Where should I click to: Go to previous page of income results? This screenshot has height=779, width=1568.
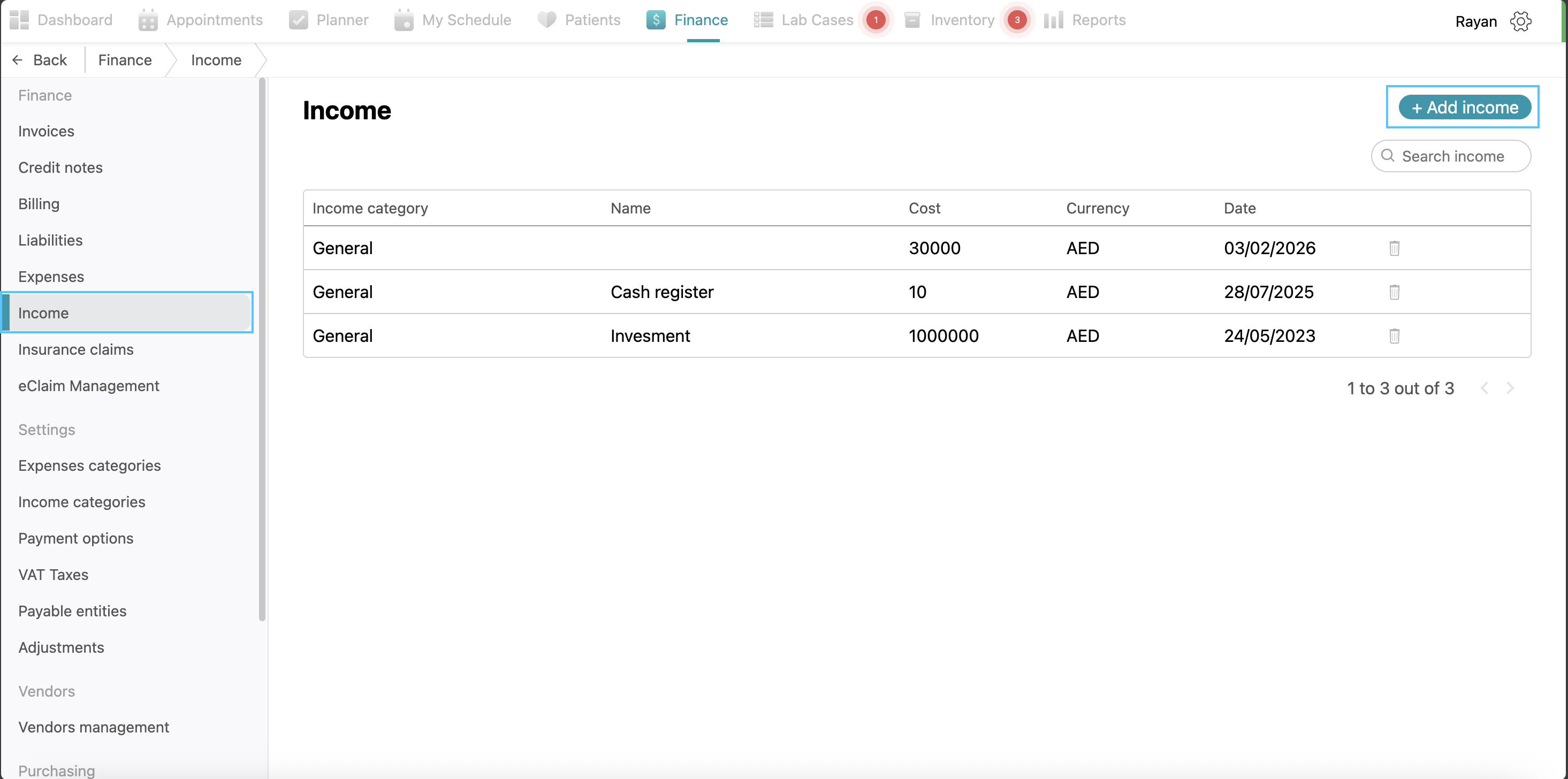(1485, 388)
